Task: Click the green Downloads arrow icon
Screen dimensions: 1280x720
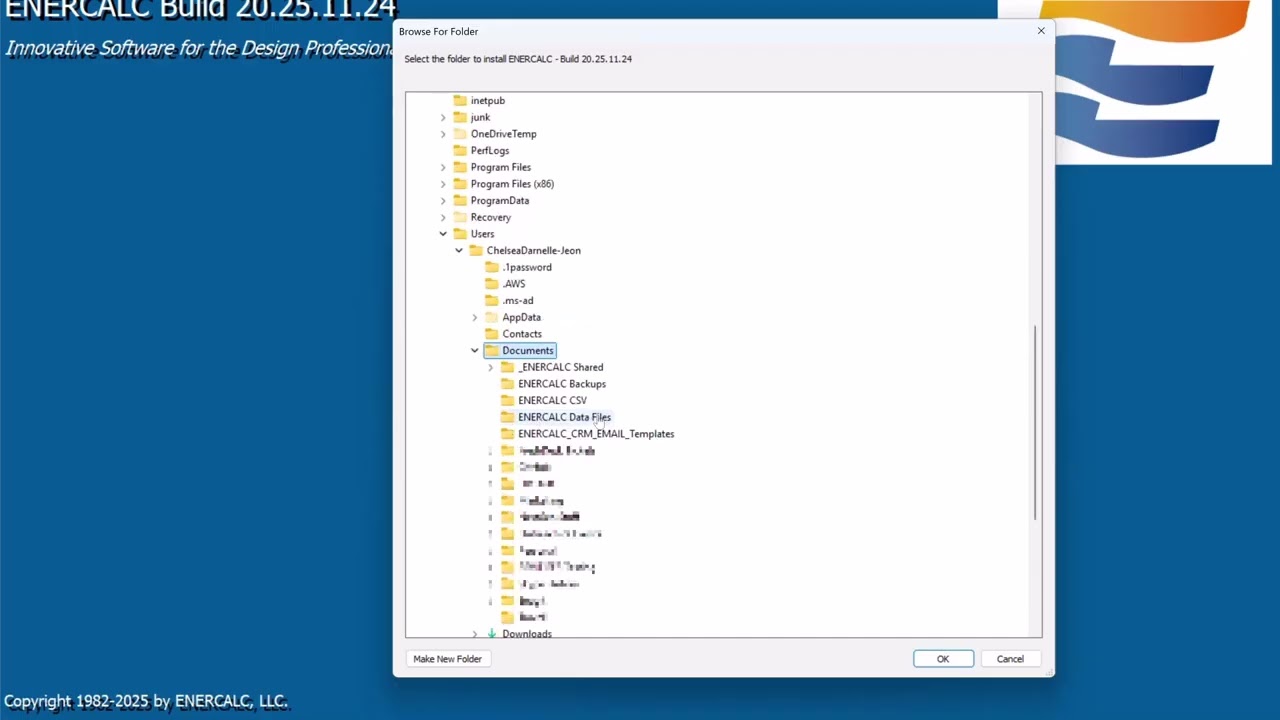Action: [x=492, y=633]
